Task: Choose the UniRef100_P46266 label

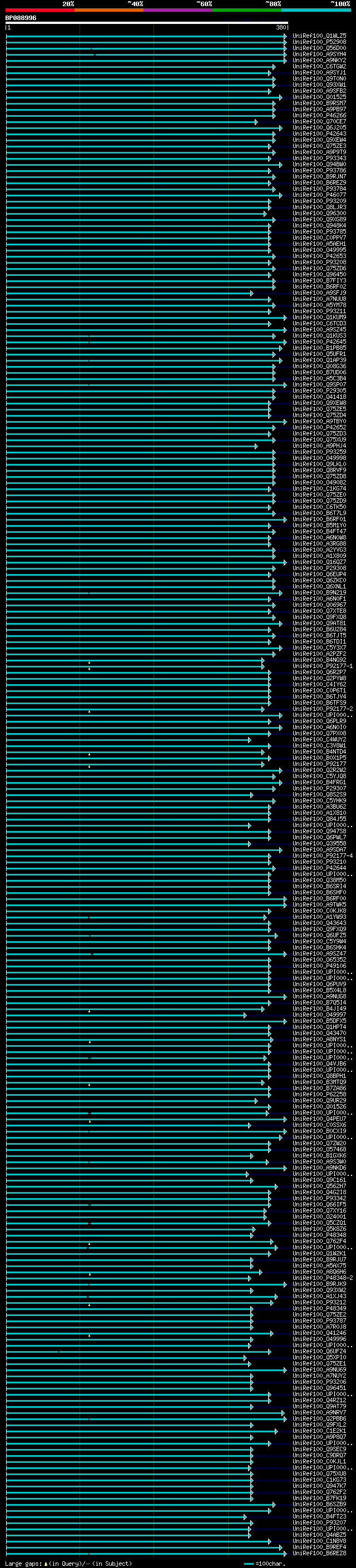Action: click(319, 116)
